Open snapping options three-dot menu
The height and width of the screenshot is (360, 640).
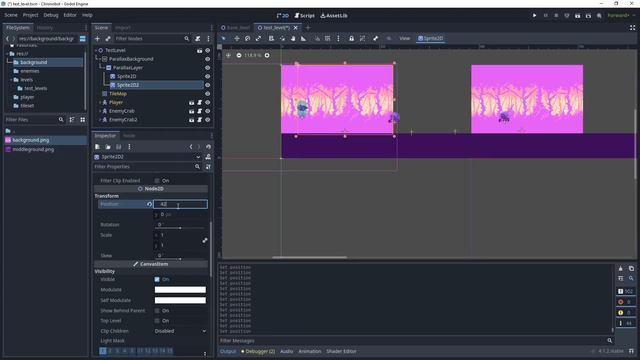[338, 38]
